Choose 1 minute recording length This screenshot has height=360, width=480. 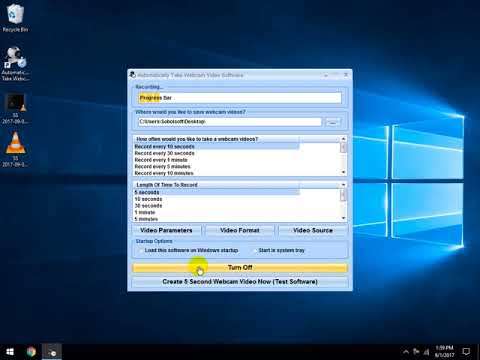click(217, 212)
